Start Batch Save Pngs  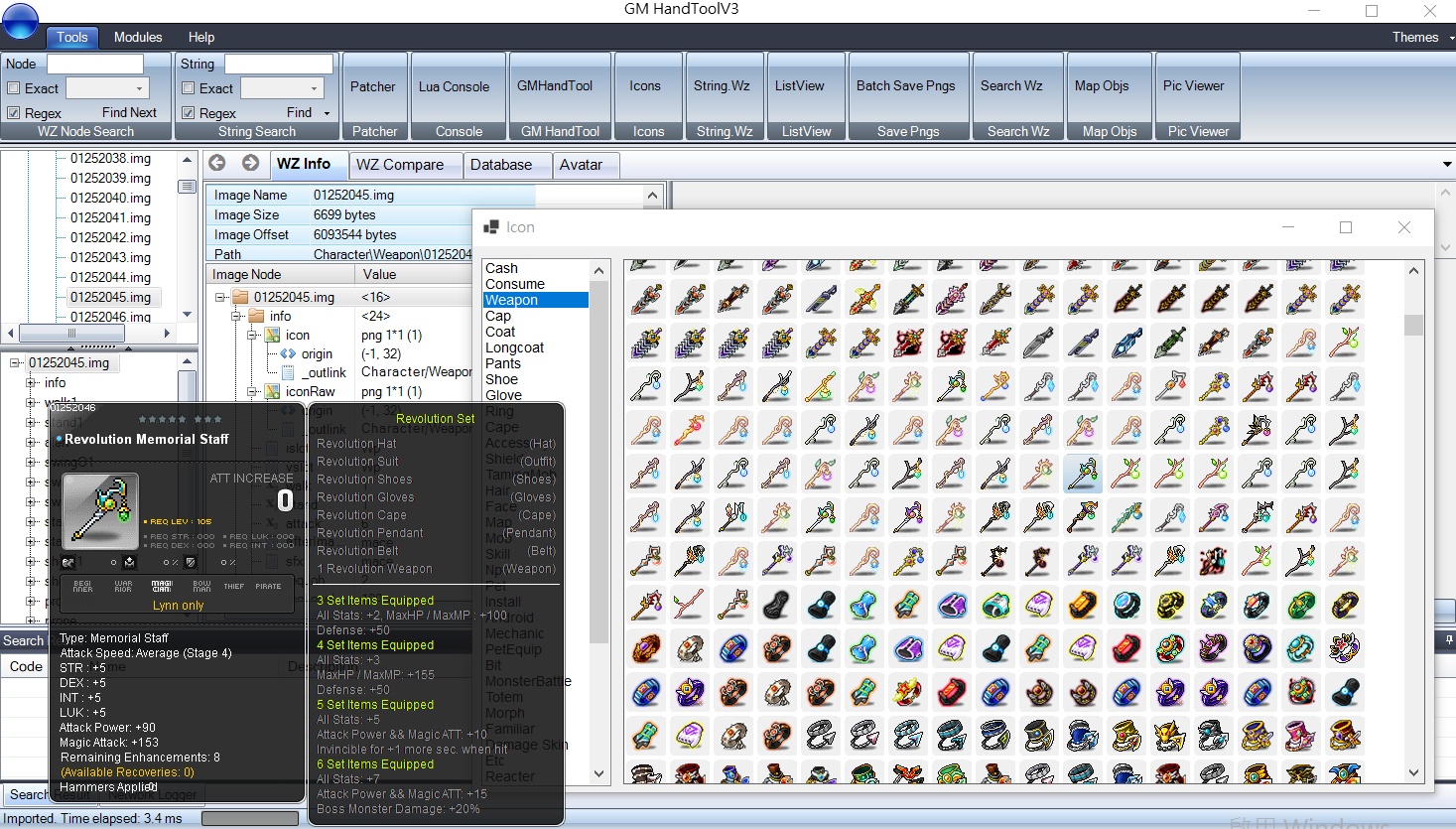pyautogui.click(x=906, y=87)
